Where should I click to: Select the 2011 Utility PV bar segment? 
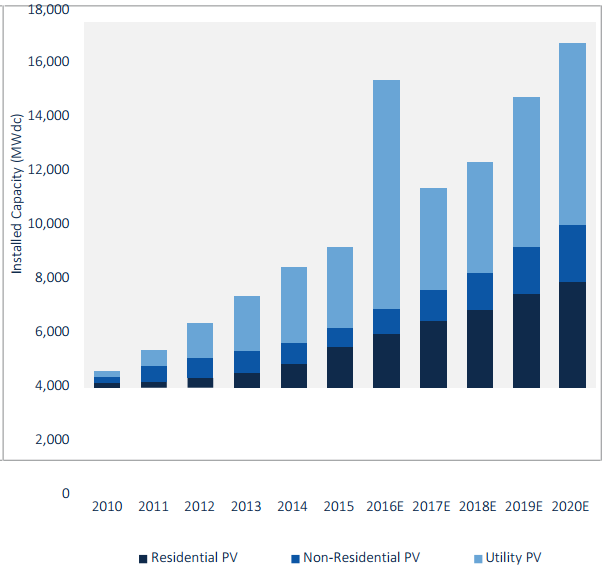[x=154, y=358]
